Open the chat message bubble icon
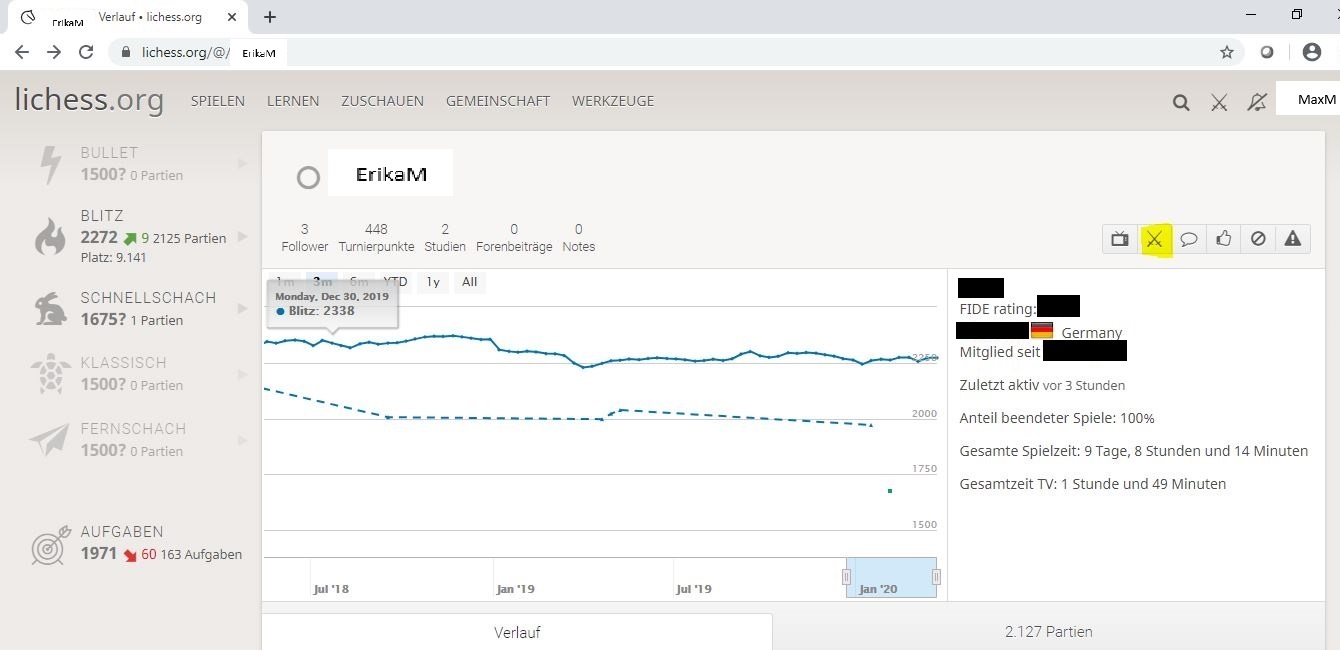 [1189, 239]
